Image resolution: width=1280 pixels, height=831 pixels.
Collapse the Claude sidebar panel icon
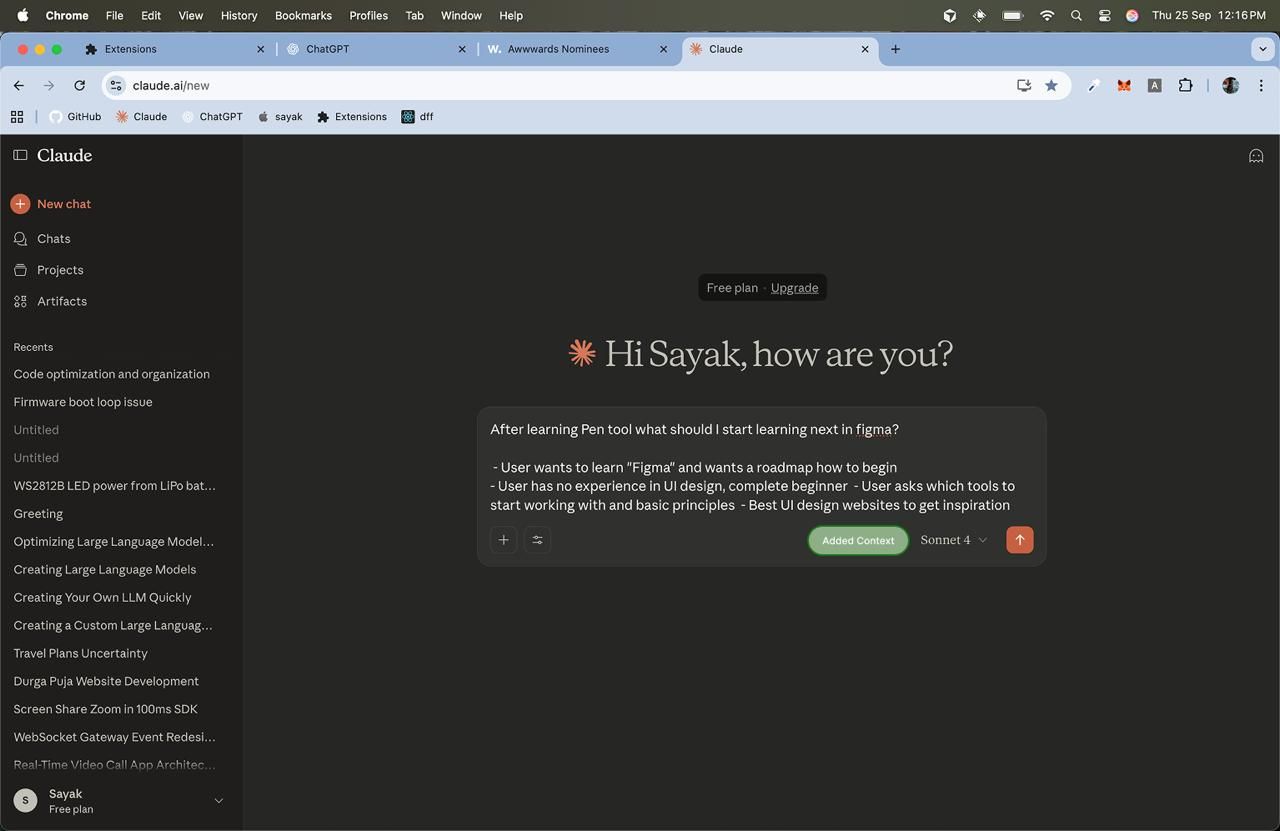[20, 155]
